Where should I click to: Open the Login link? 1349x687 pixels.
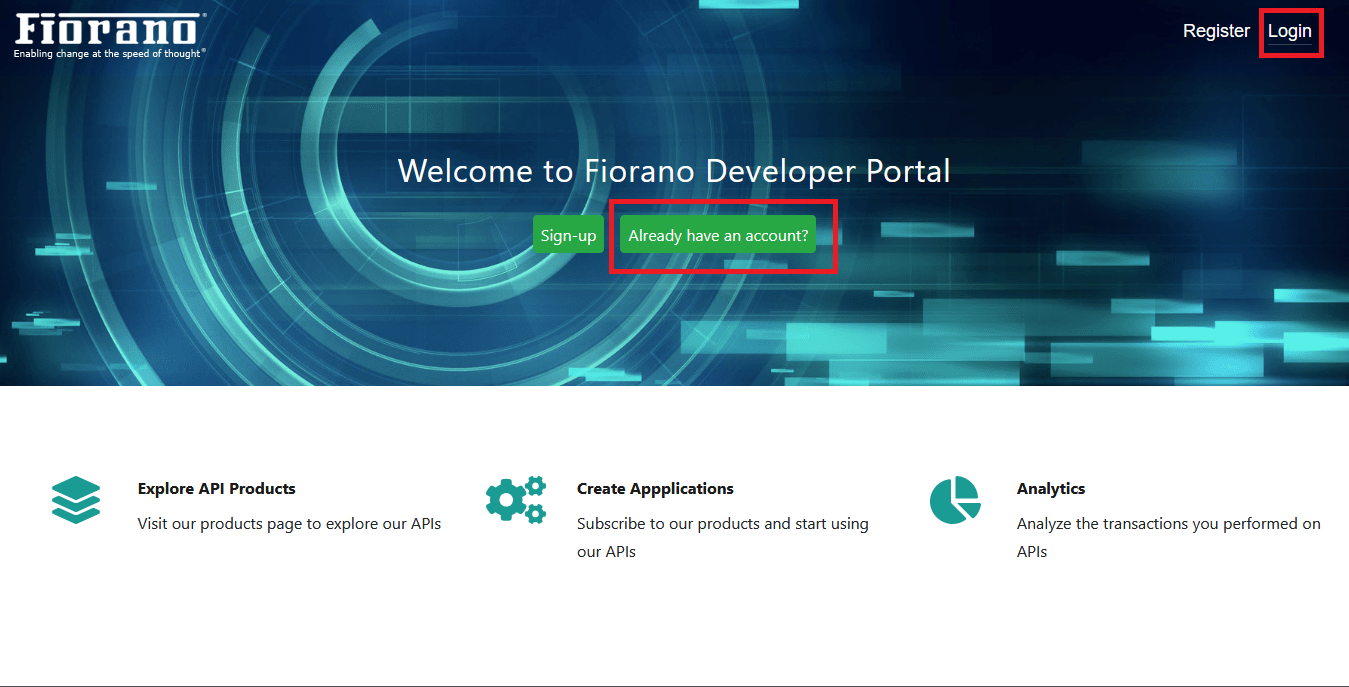1289,31
